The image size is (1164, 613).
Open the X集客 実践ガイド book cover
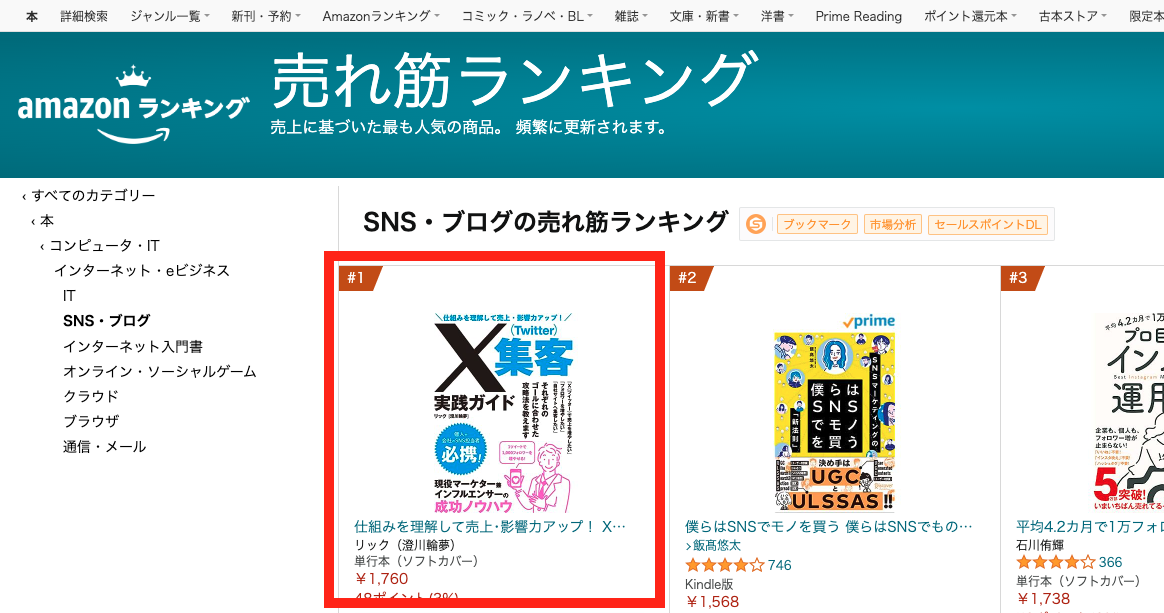tap(504, 413)
